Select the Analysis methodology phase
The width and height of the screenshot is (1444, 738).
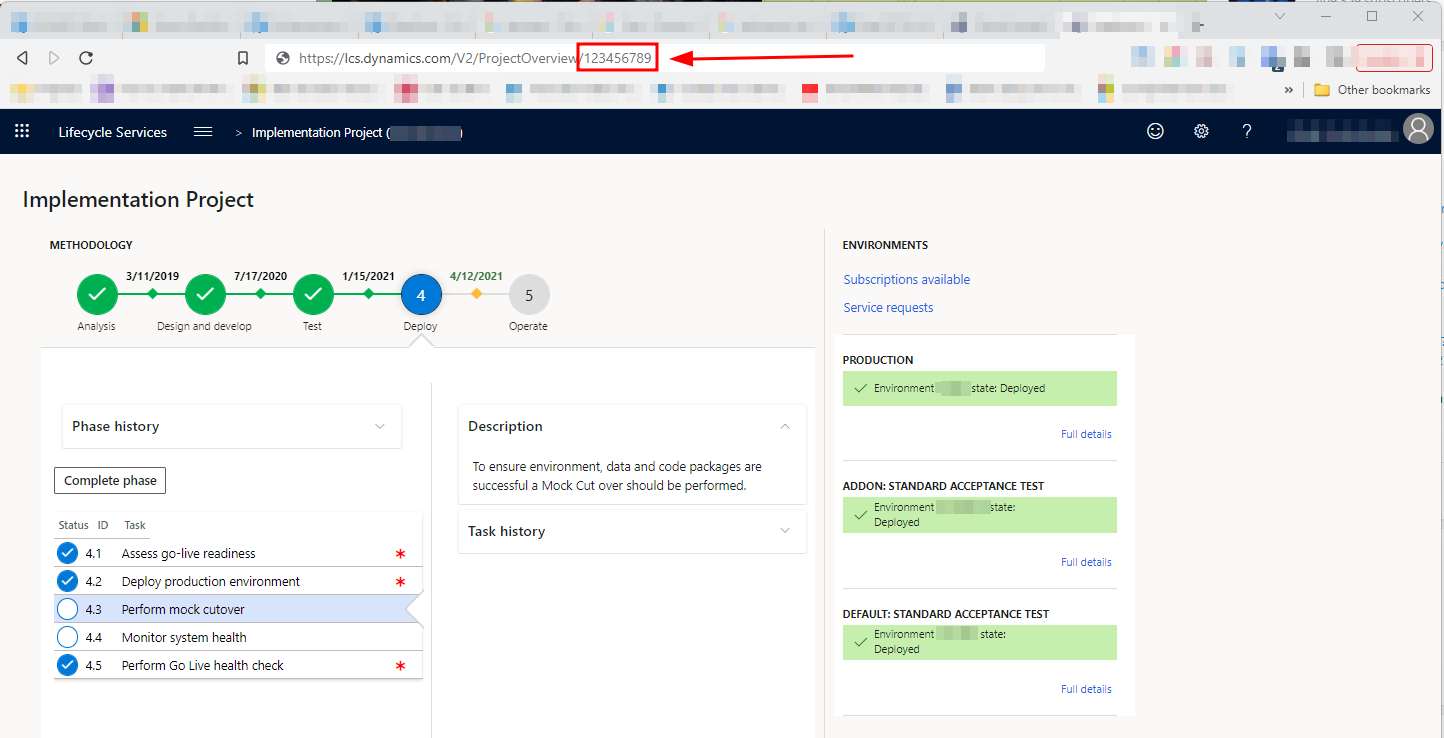click(97, 295)
